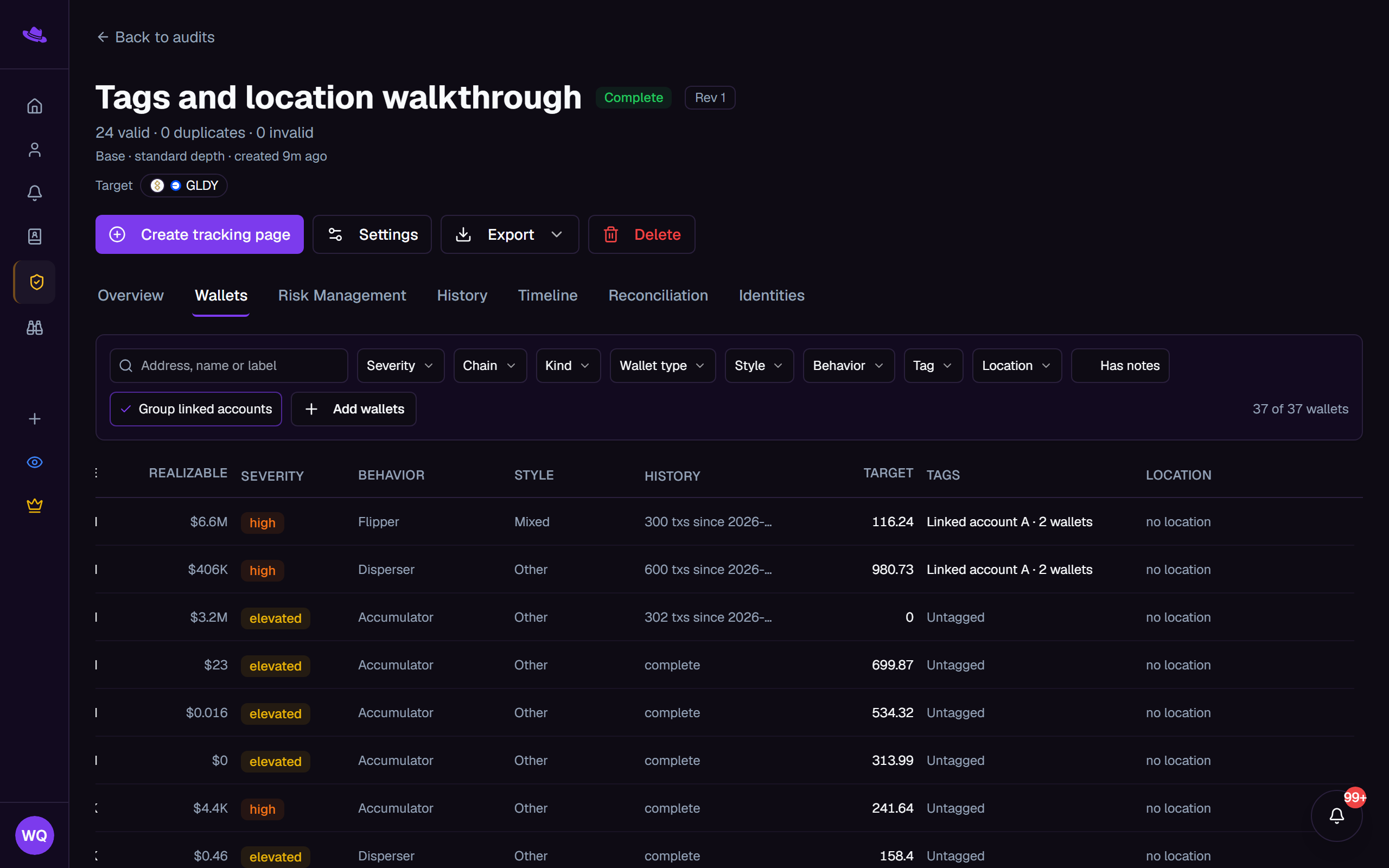Toggle Group linked accounts
The image size is (1389, 868).
click(196, 409)
